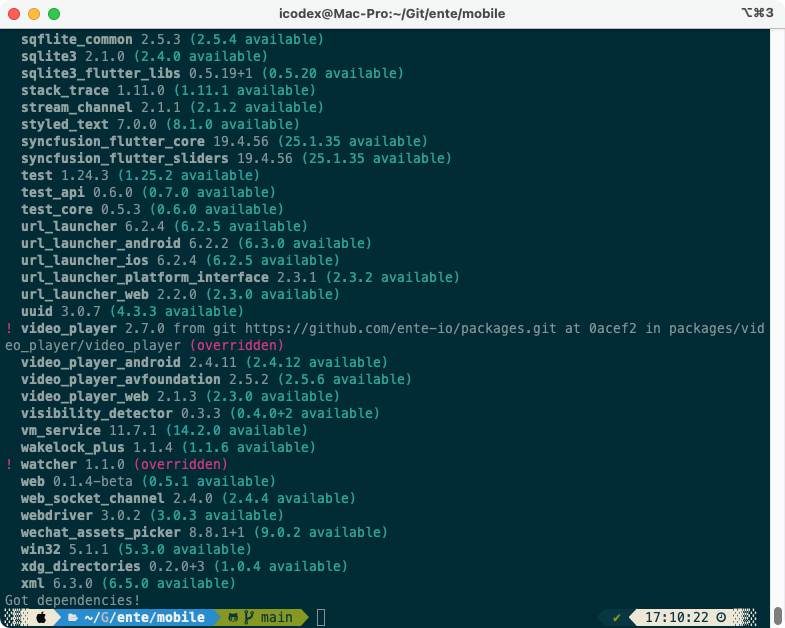Click the green checkmark status icon
The image size is (785, 628).
coord(617,617)
